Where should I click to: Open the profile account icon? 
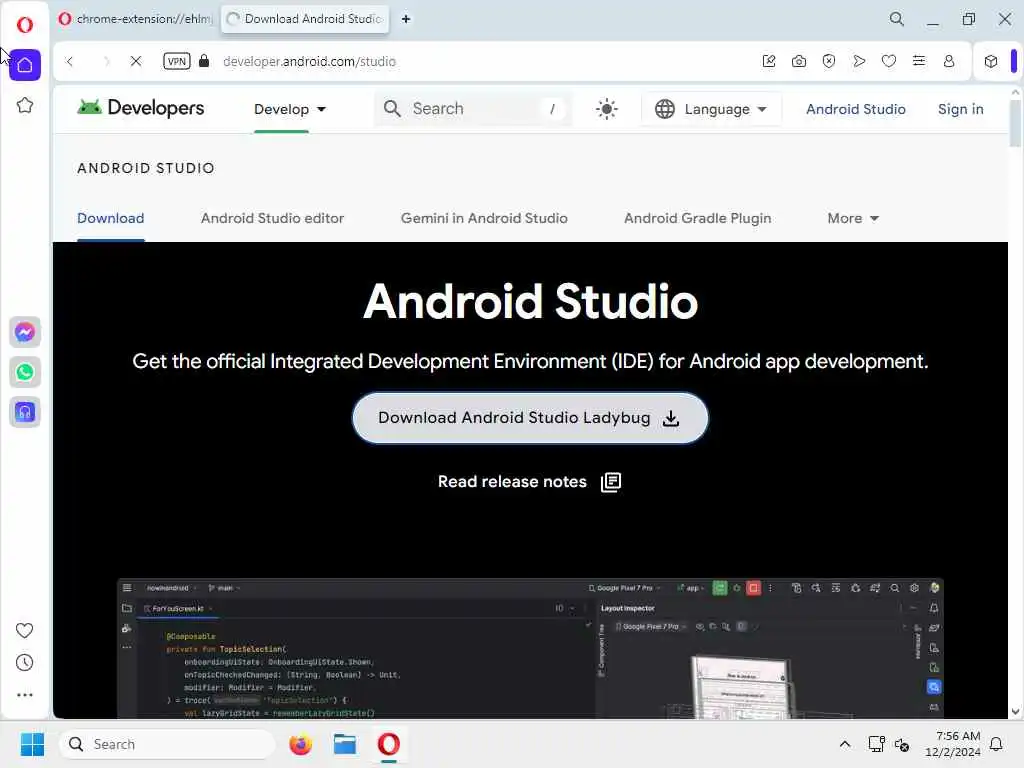tap(949, 61)
